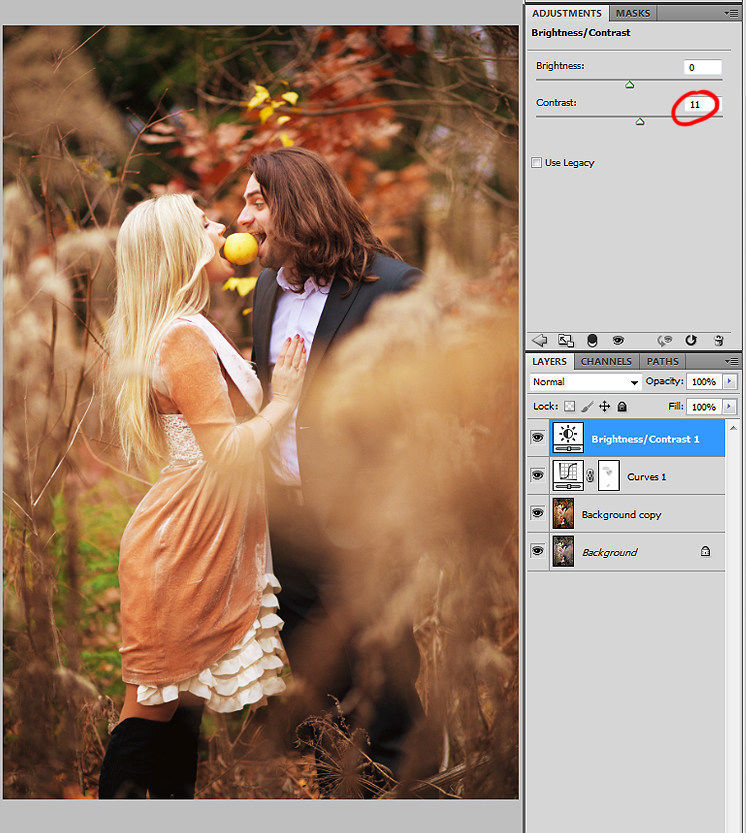Switch to Adjustments tab
This screenshot has width=746, height=833.
(x=567, y=13)
